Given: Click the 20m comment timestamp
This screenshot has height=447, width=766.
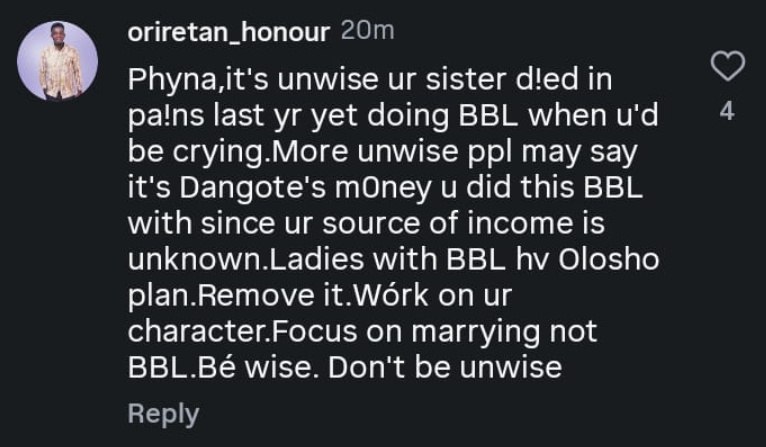Looking at the screenshot, I should (x=367, y=32).
